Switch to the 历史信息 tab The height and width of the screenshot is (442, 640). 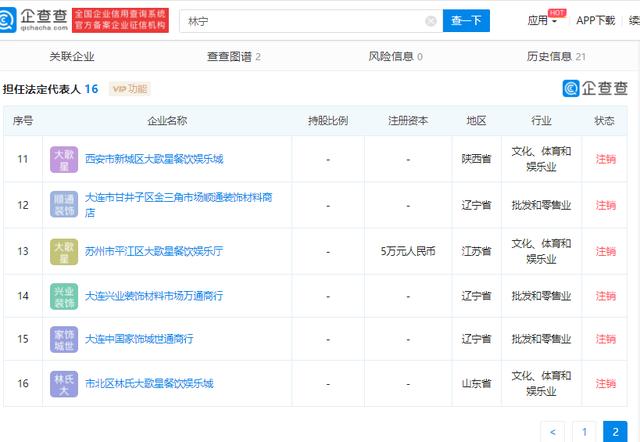pos(556,56)
